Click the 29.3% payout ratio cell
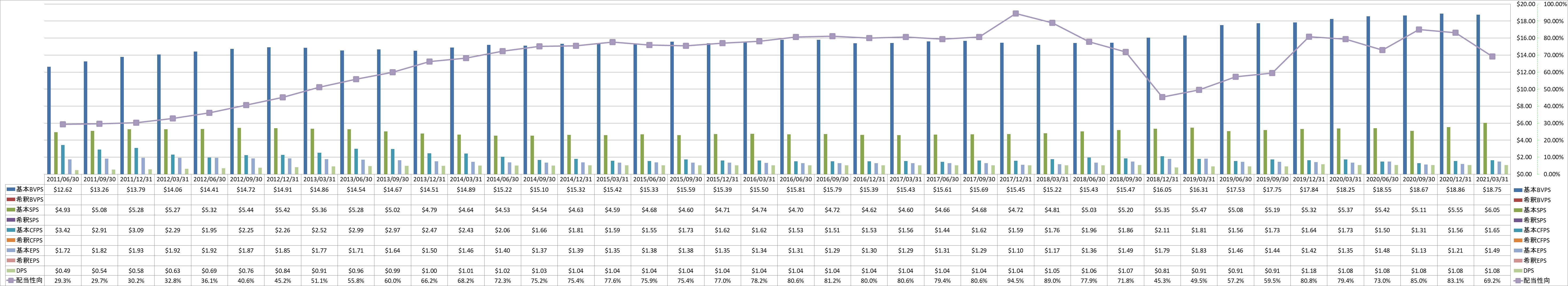The image size is (1568, 286). click(x=63, y=280)
